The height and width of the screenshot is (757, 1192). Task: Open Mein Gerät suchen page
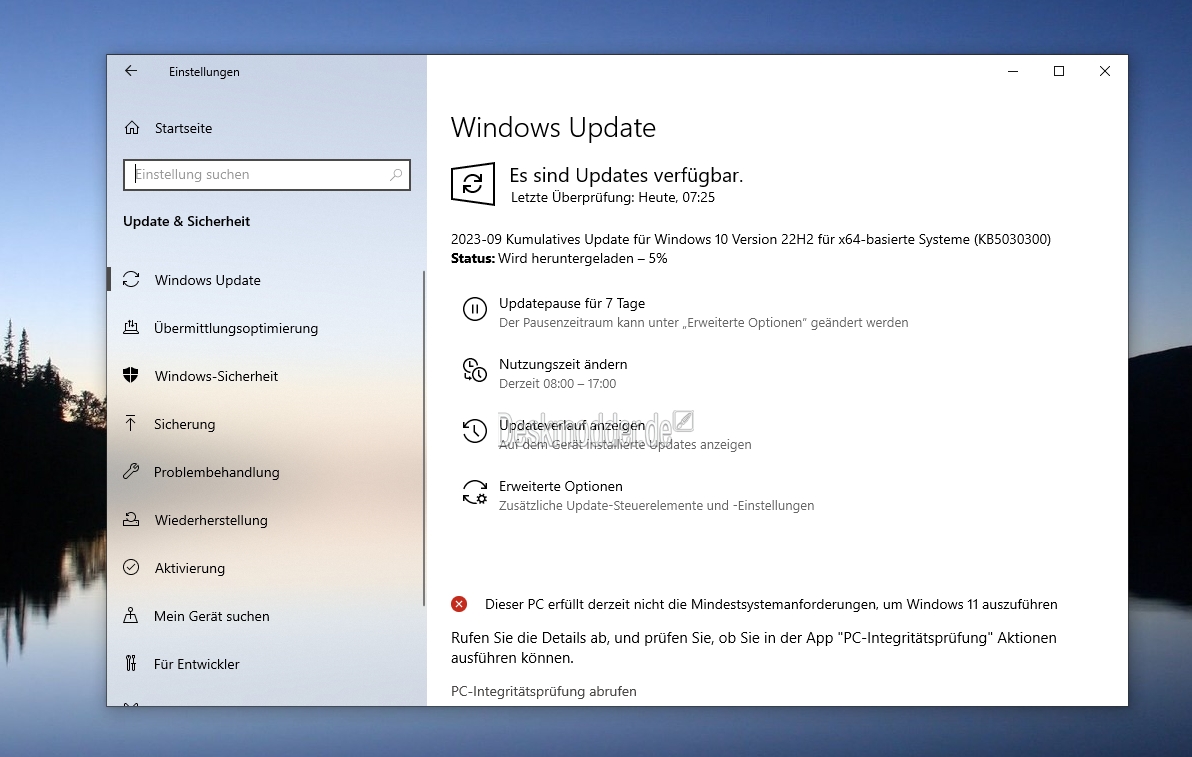click(x=211, y=616)
